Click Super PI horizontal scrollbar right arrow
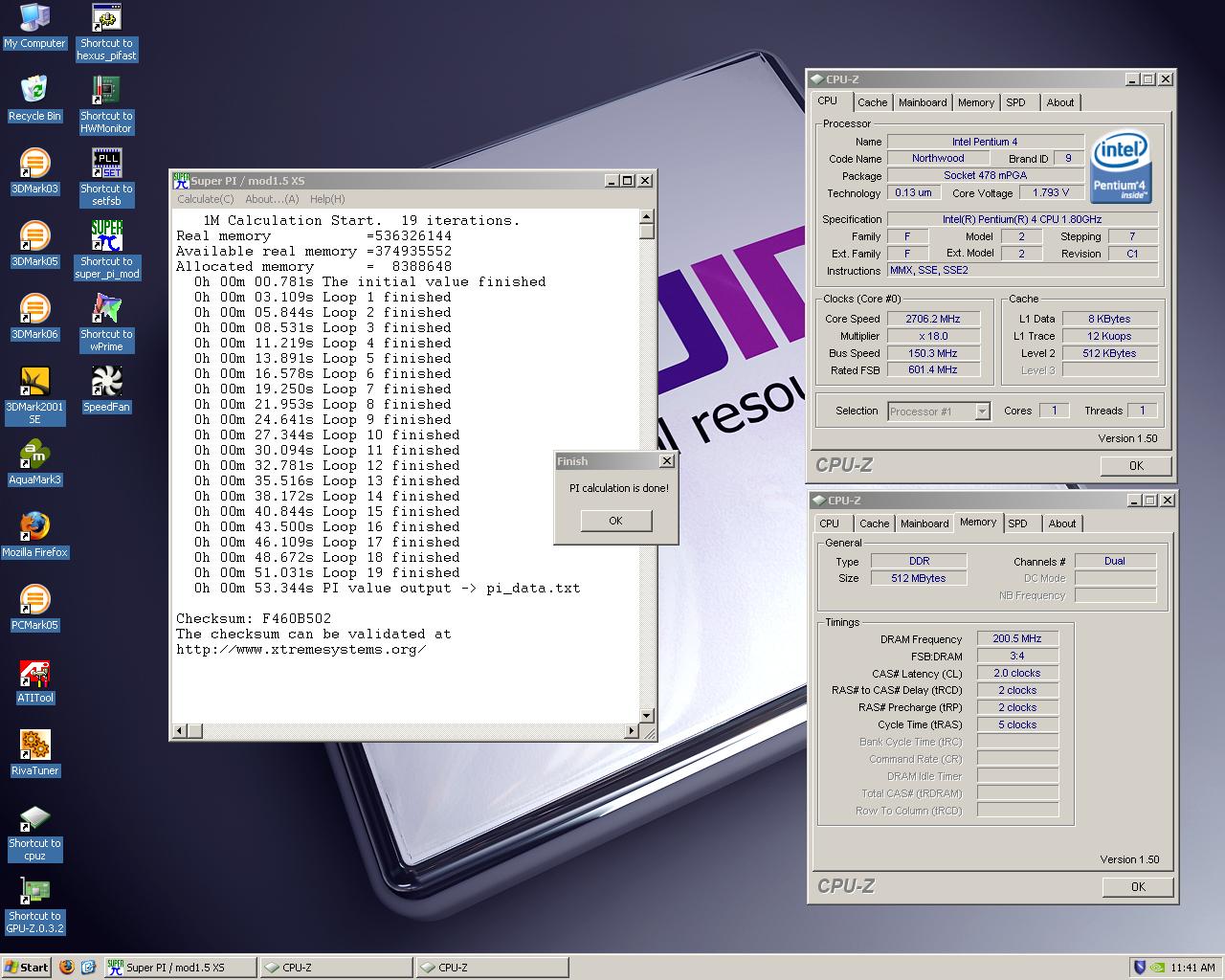Viewport: 1225px width, 980px height. (x=631, y=731)
